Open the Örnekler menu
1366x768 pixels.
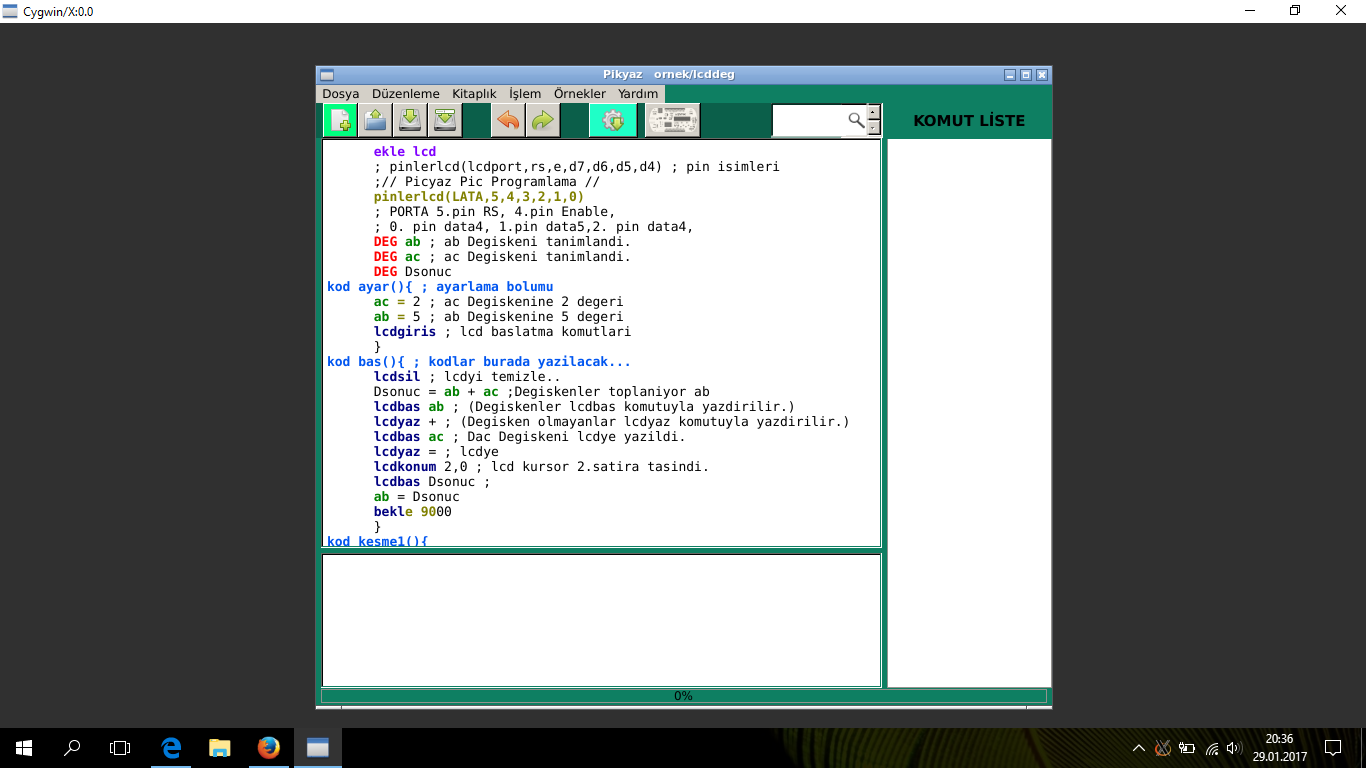coord(580,93)
